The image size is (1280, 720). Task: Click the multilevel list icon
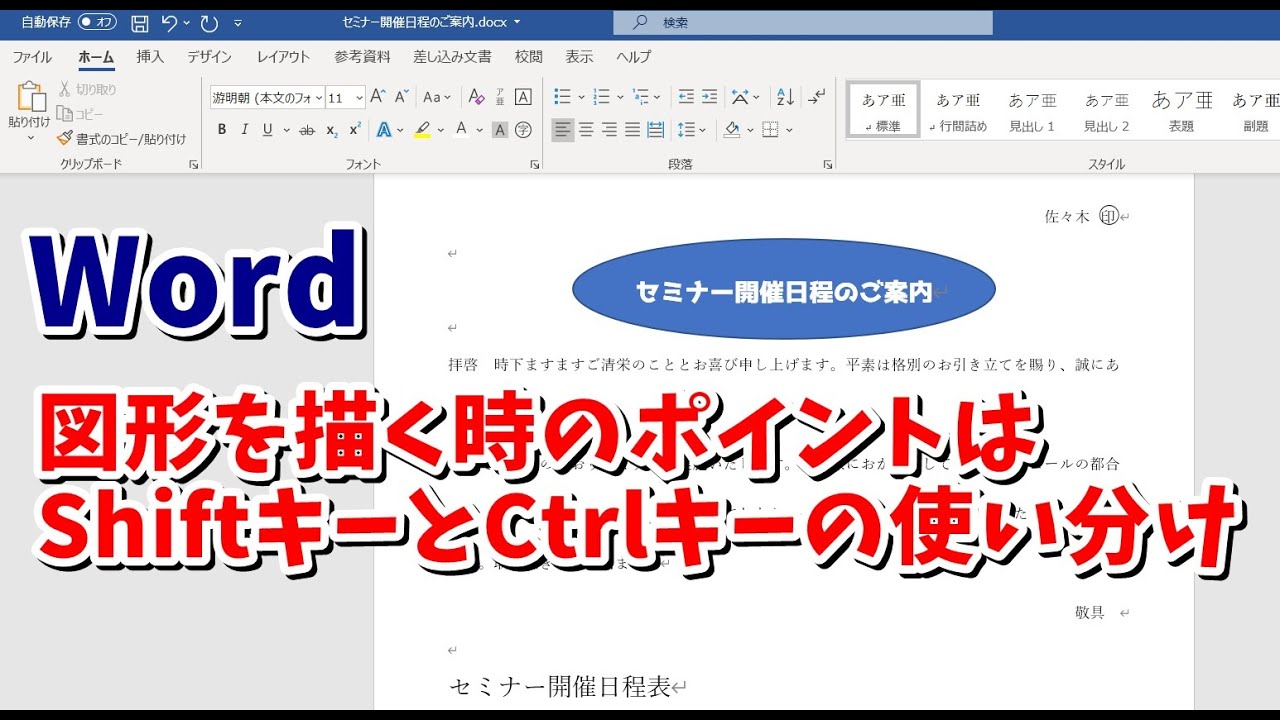click(x=641, y=97)
